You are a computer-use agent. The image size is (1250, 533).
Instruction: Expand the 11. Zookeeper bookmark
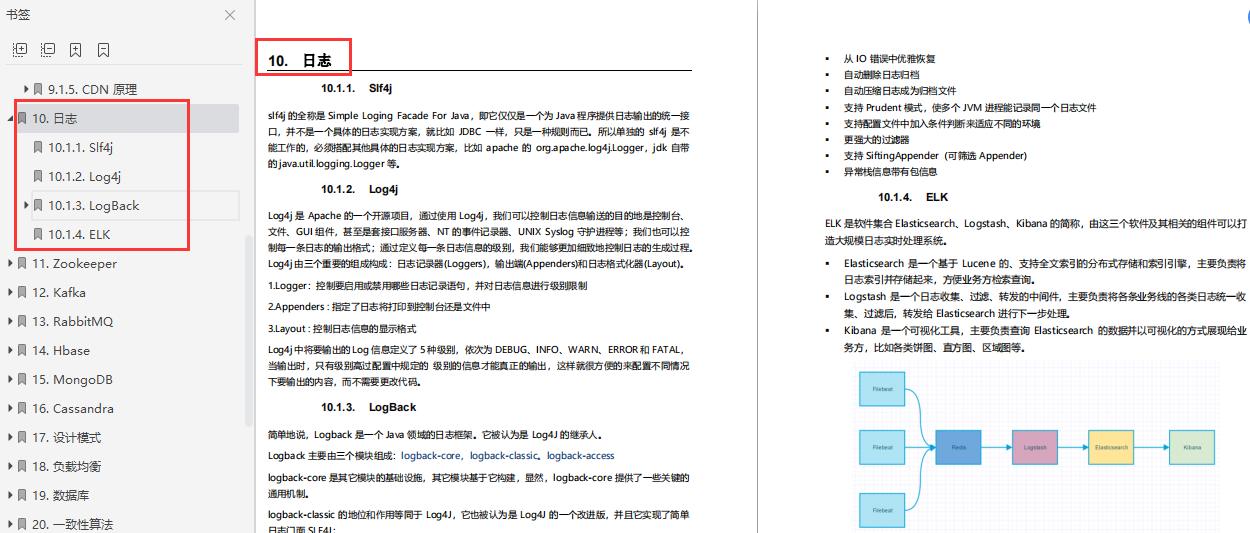[x=10, y=263]
